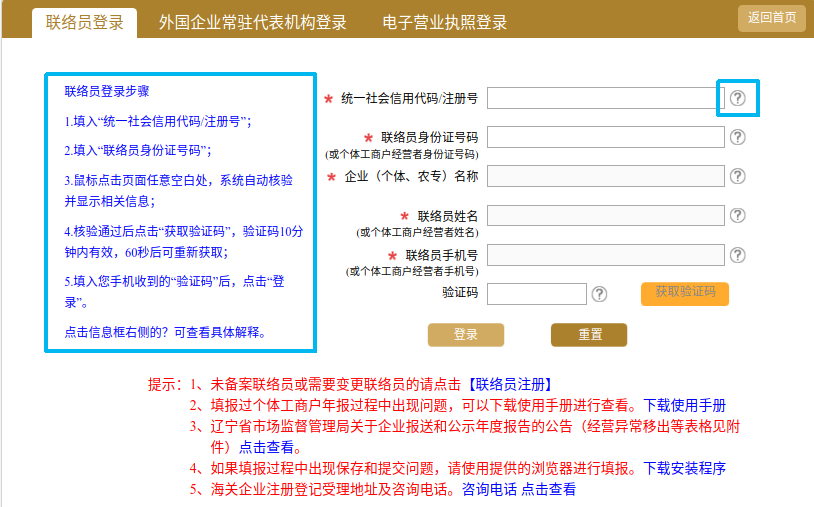Click the 返回首页 button
Viewport: 814px width, 507px height.
(771, 18)
